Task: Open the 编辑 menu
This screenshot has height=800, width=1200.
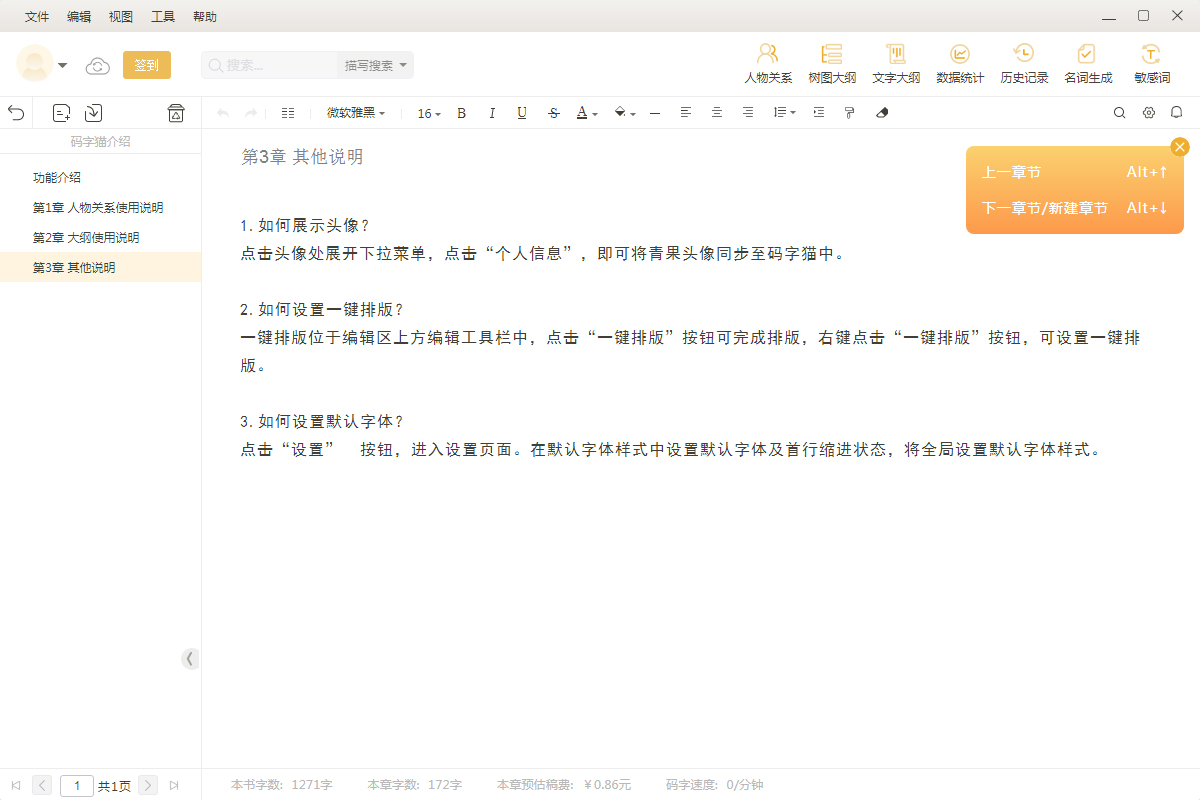Action: tap(79, 16)
